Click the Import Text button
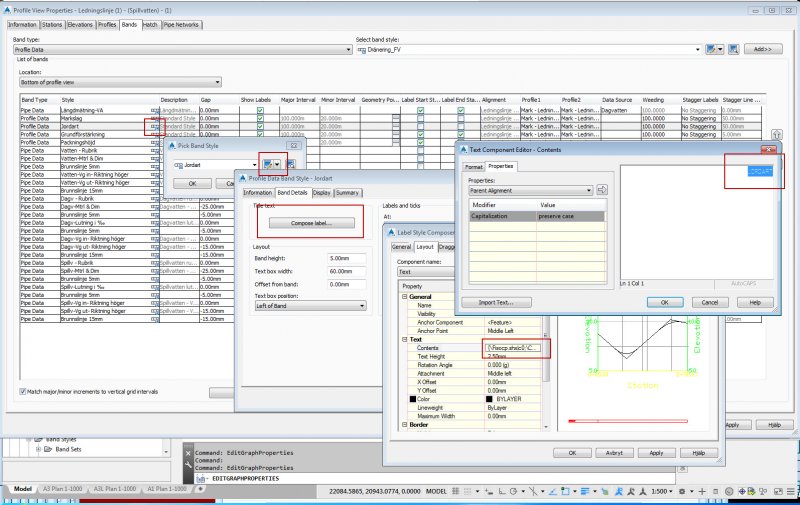Viewport: 800px width, 505px height. (x=495, y=301)
